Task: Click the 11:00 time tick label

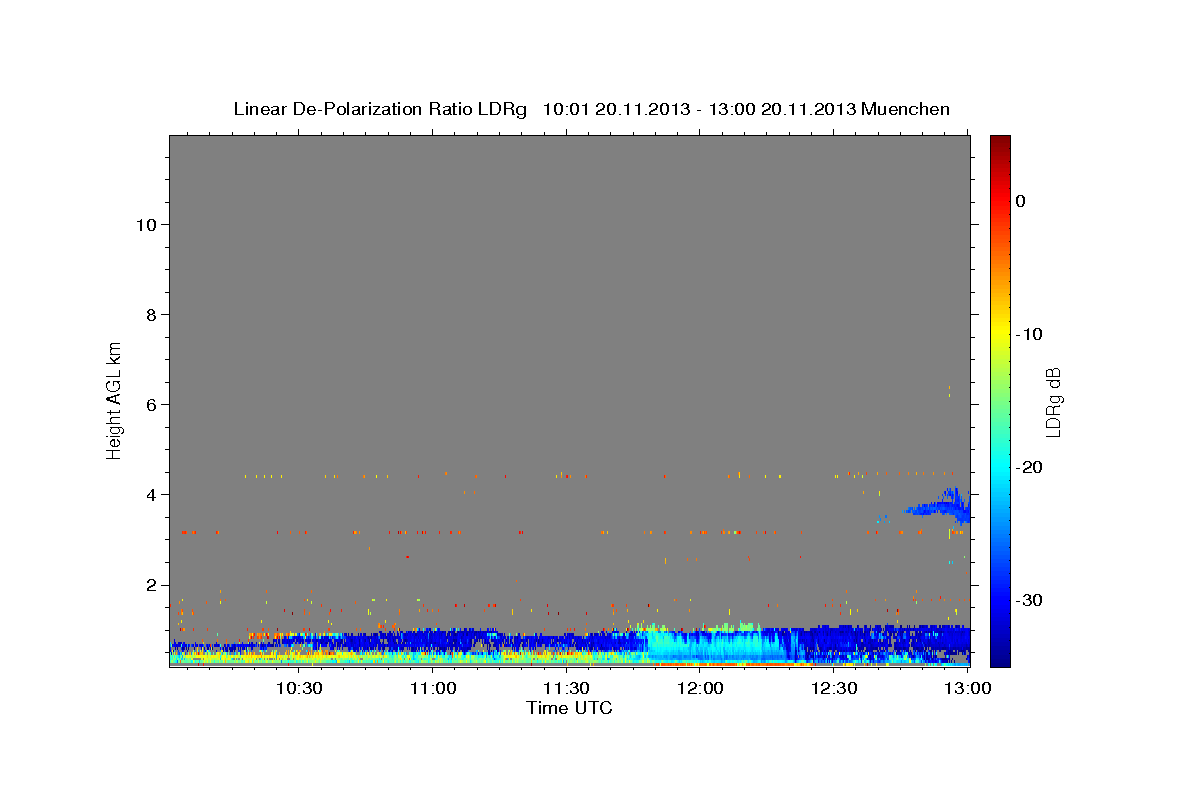Action: point(433,689)
